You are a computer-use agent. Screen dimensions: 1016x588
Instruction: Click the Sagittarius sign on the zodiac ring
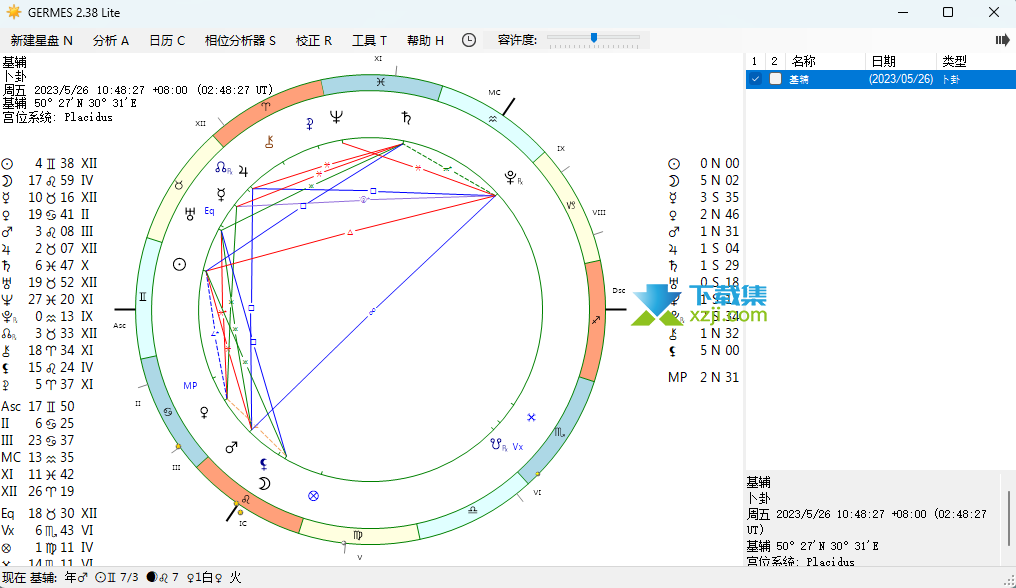coord(595,320)
